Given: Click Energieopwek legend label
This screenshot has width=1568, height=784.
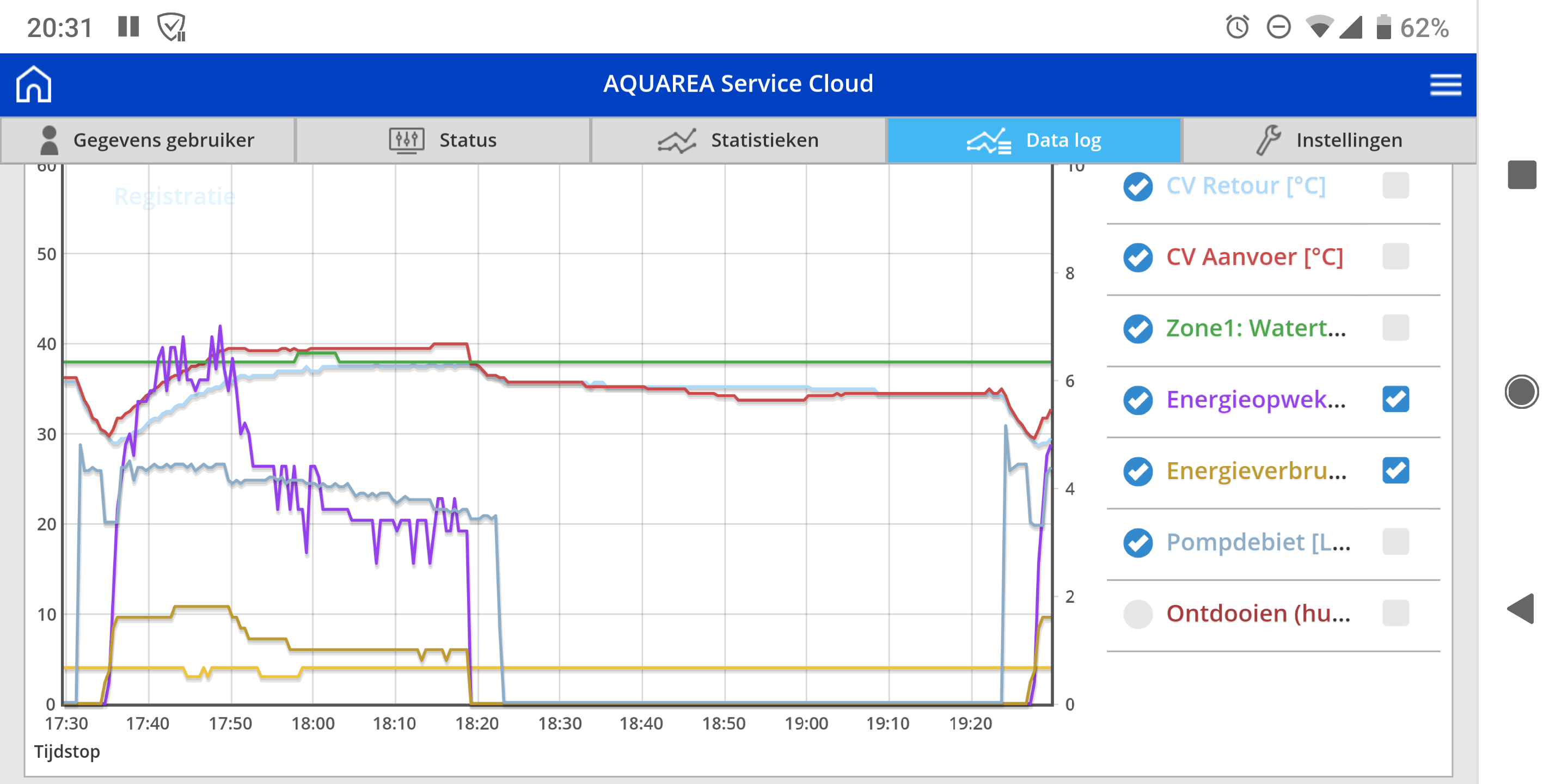Looking at the screenshot, I should (1255, 399).
